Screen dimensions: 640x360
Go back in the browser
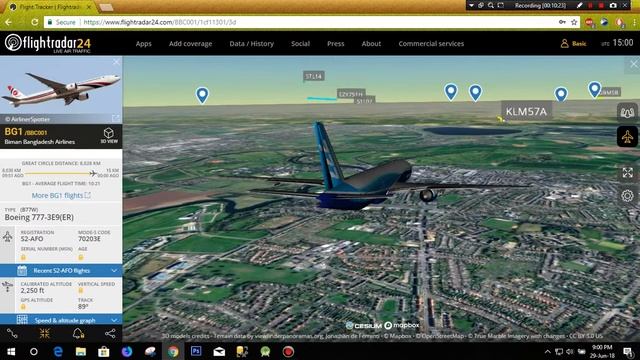[x=9, y=22]
